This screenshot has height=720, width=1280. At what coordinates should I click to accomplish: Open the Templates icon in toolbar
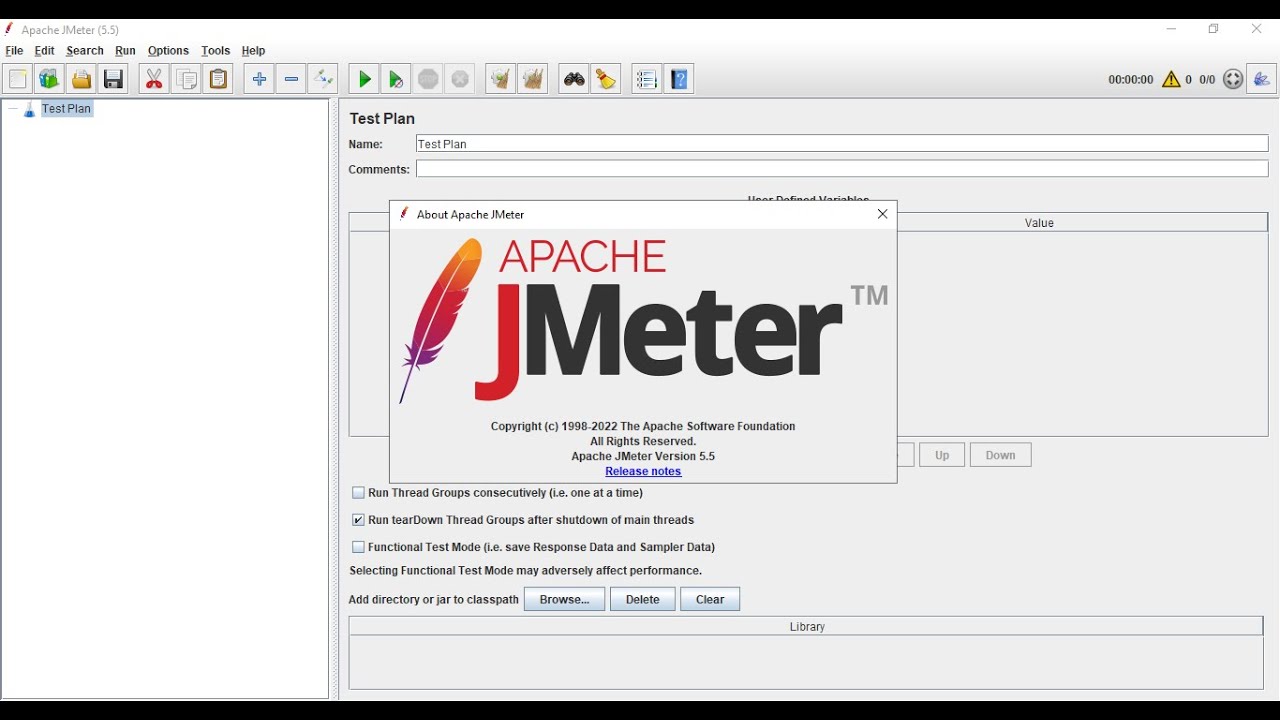[x=49, y=79]
